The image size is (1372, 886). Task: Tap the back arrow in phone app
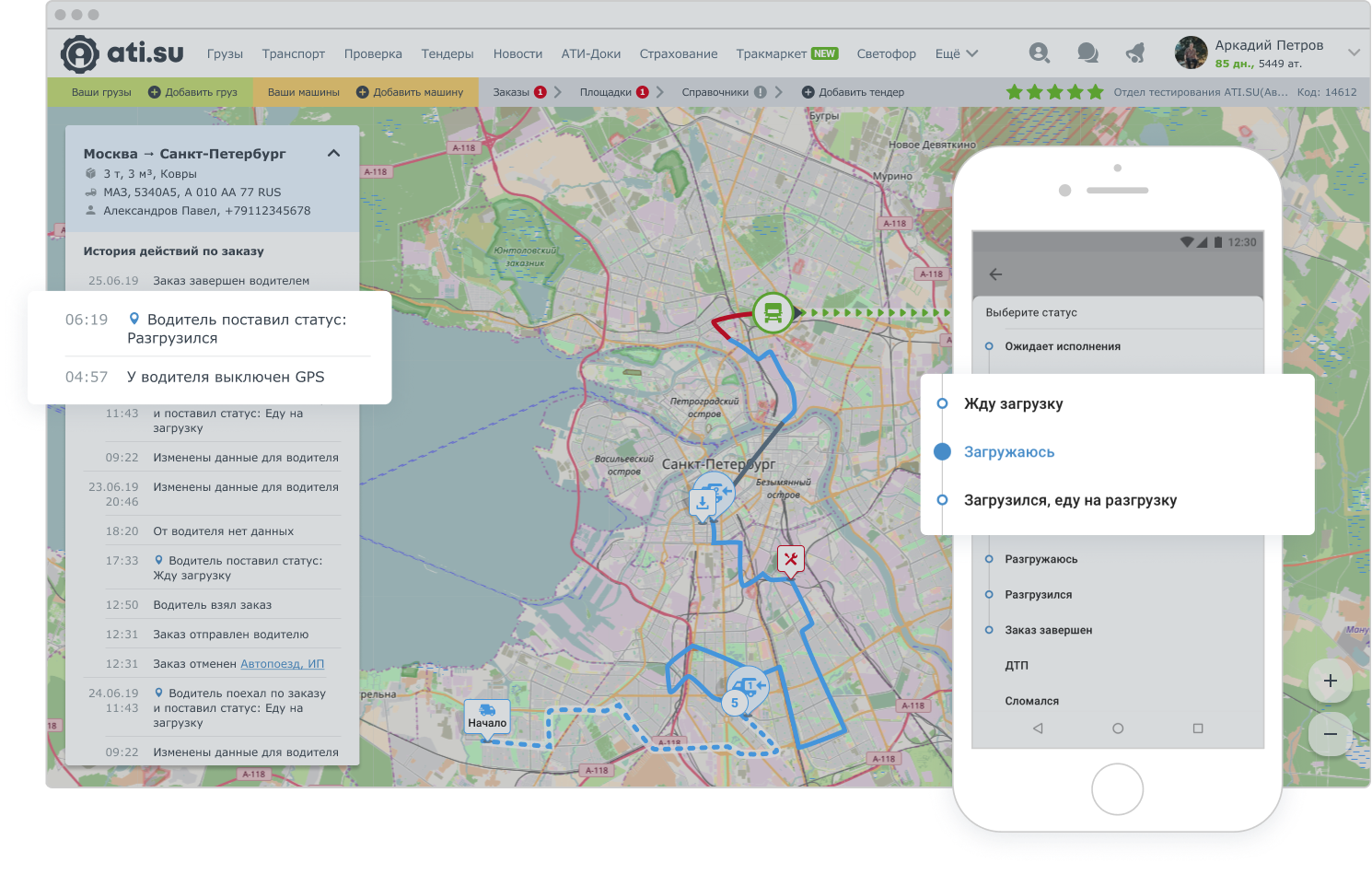tap(995, 274)
